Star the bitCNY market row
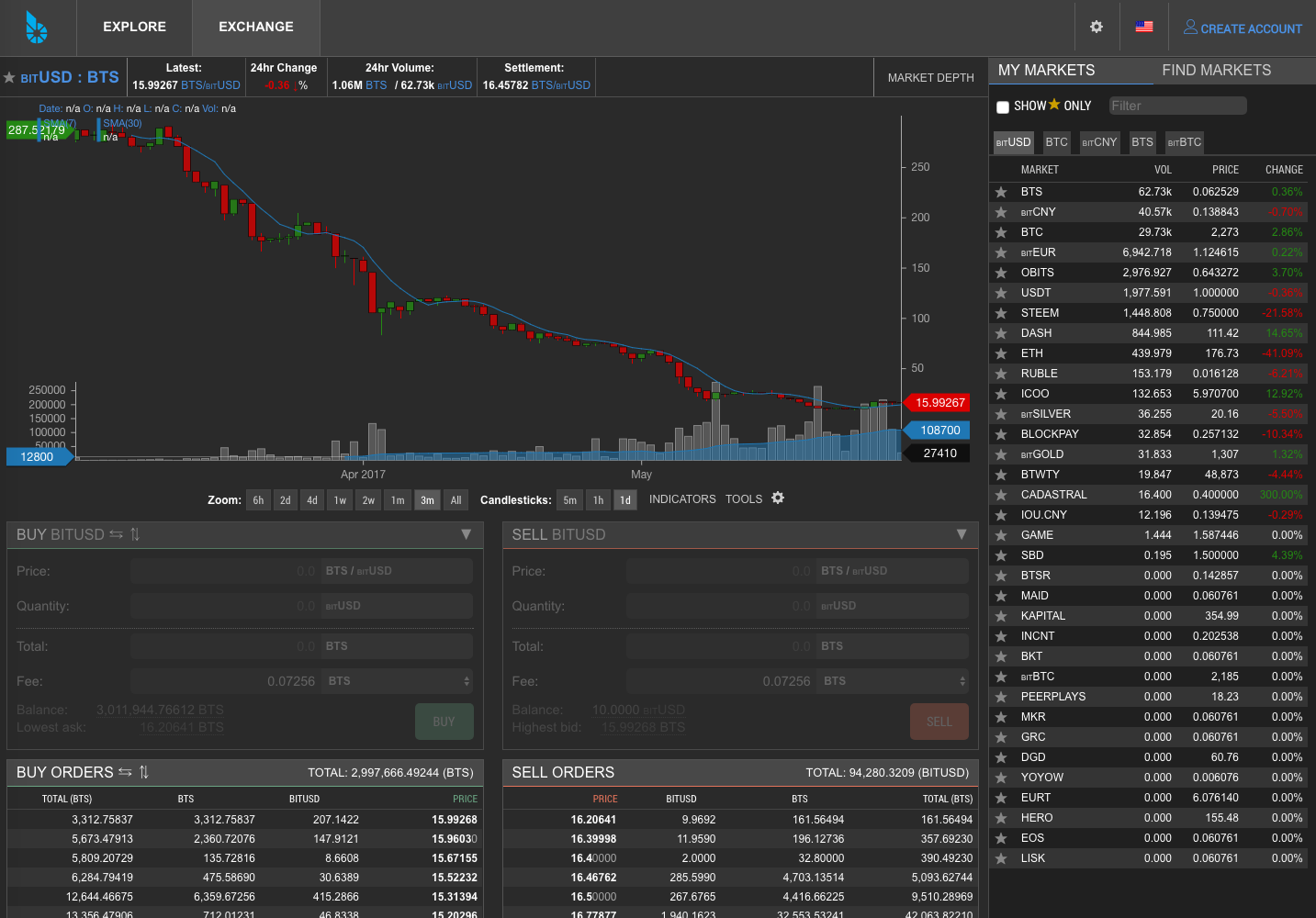Image resolution: width=1316 pixels, height=918 pixels. [1001, 212]
